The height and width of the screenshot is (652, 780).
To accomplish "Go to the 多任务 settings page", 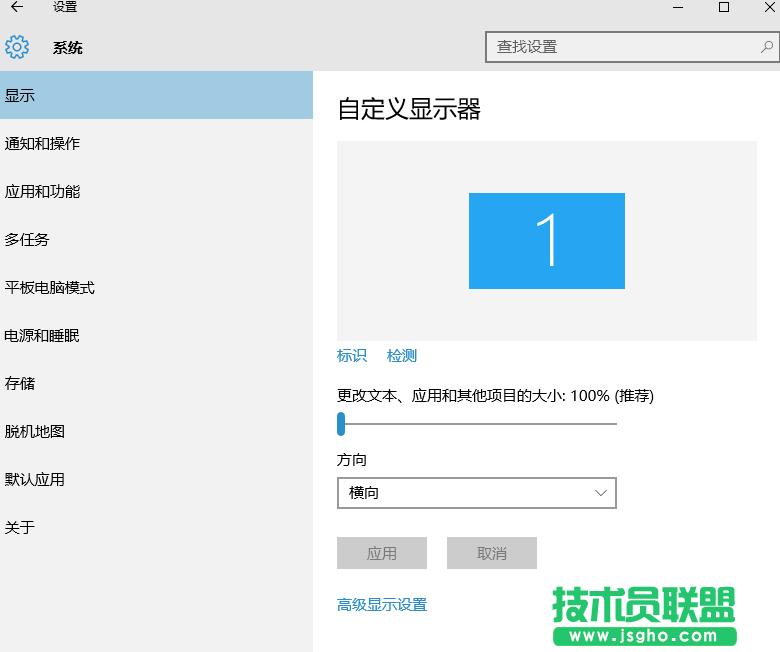I will tap(27, 240).
